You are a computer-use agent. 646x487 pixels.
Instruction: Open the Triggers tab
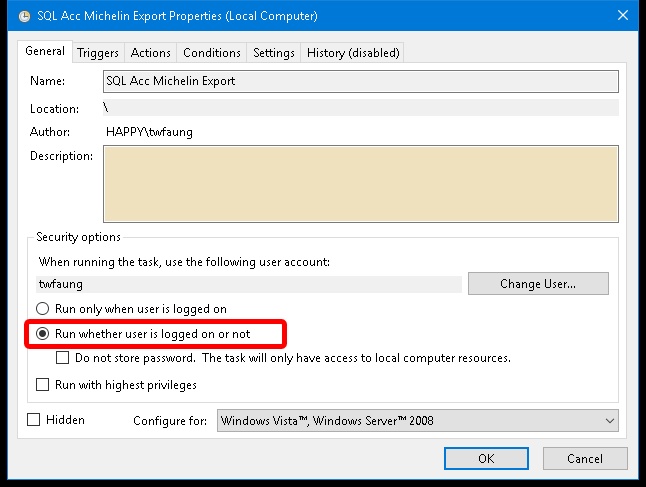[x=97, y=53]
